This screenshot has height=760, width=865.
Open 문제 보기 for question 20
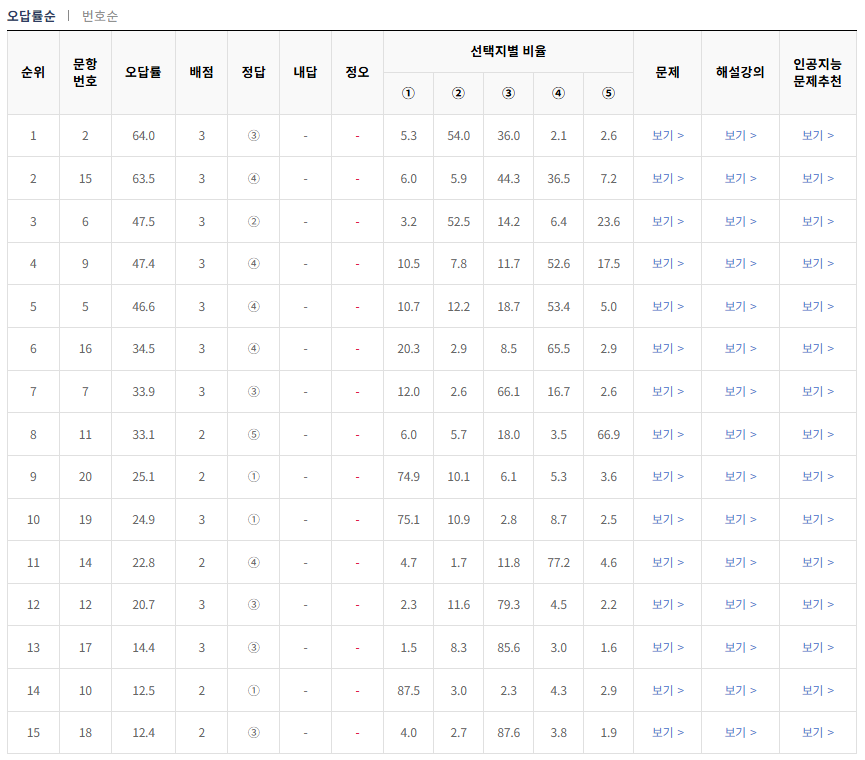coord(667,477)
